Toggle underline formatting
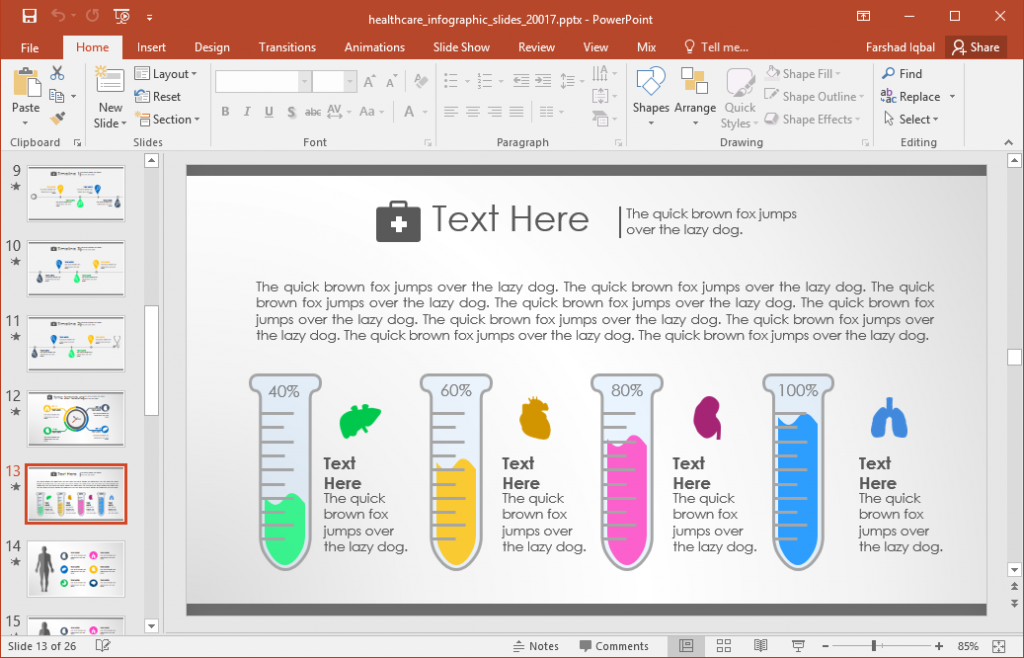Image resolution: width=1024 pixels, height=658 pixels. coord(267,112)
